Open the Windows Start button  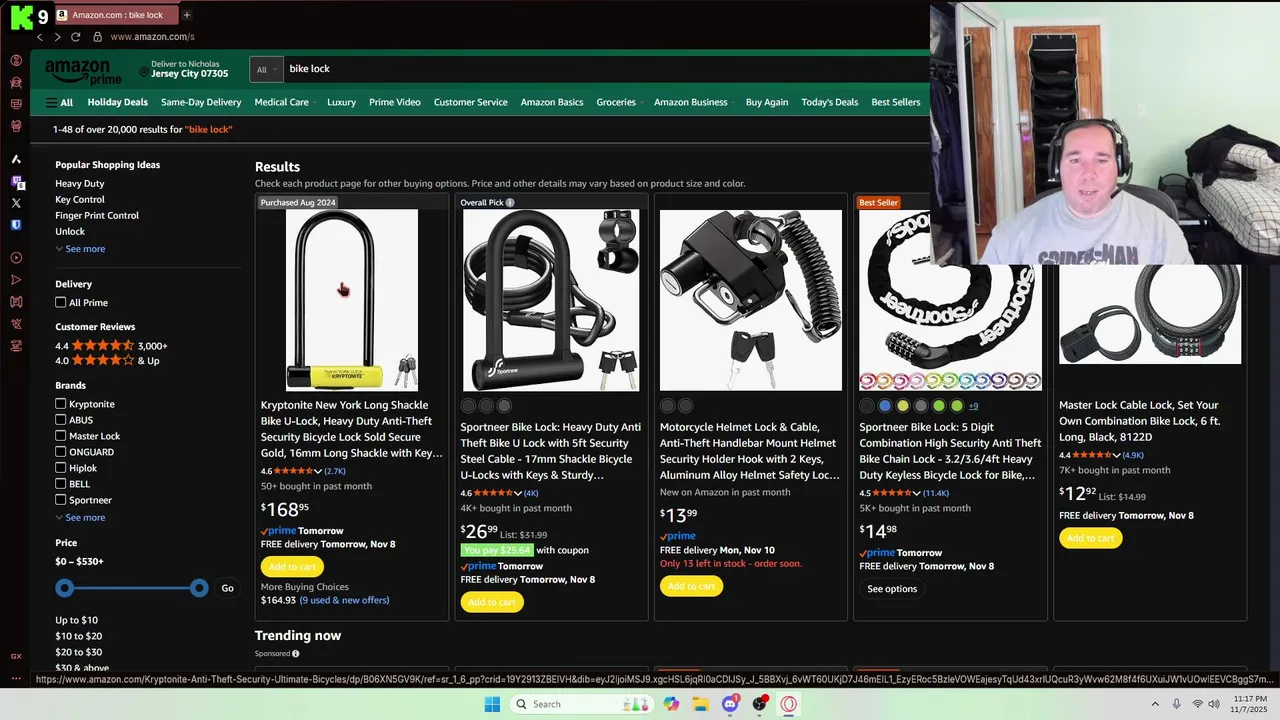tap(492, 704)
